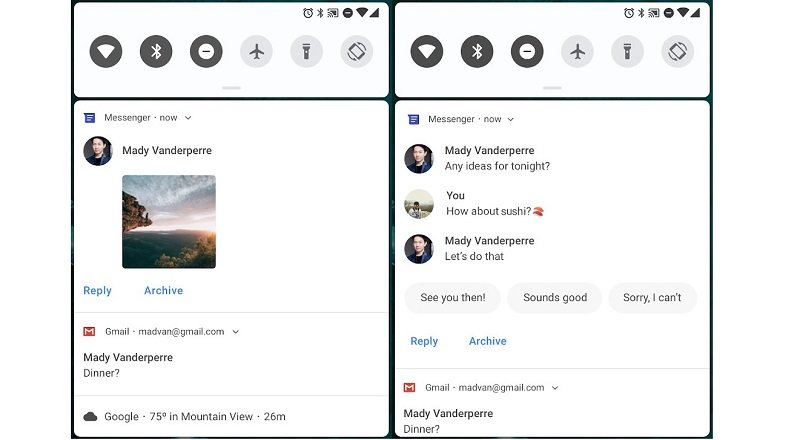Image resolution: width=800 pixels, height=440 pixels.
Task: Expand the left Gmail notification chevron
Action: [x=236, y=332]
